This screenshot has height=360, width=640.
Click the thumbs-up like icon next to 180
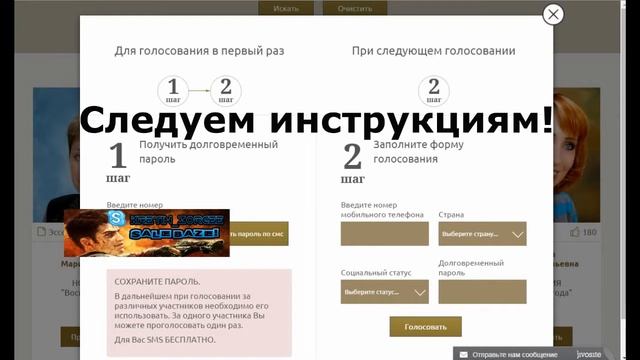[x=575, y=232]
